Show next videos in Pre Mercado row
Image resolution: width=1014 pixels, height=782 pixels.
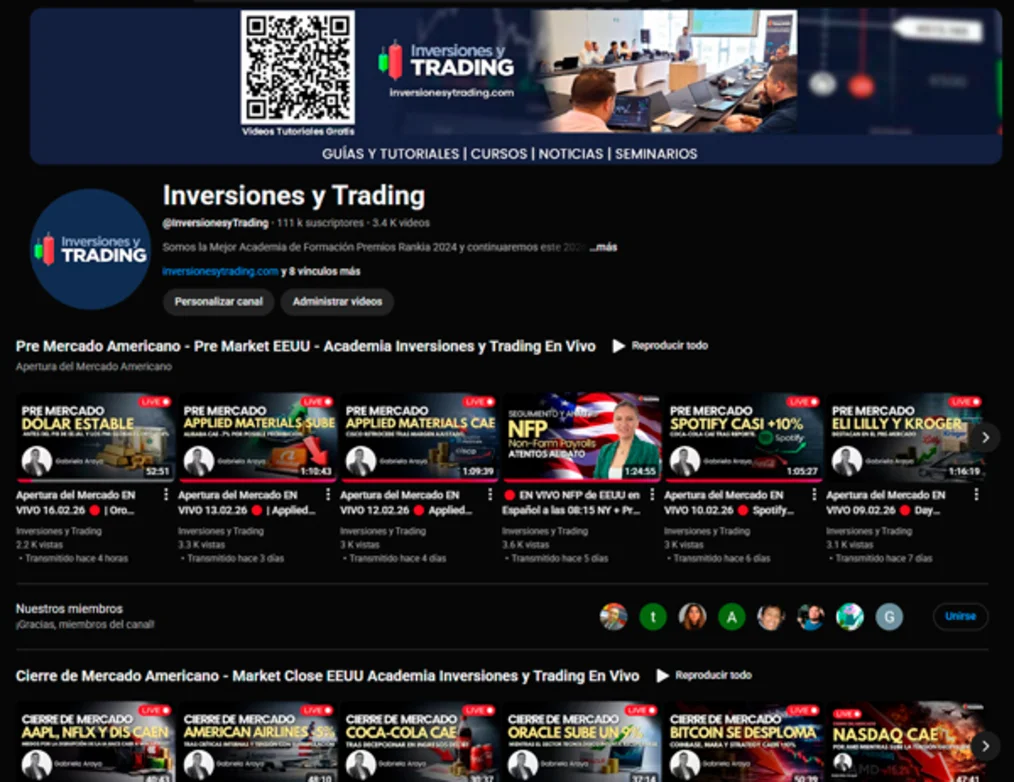coord(985,438)
